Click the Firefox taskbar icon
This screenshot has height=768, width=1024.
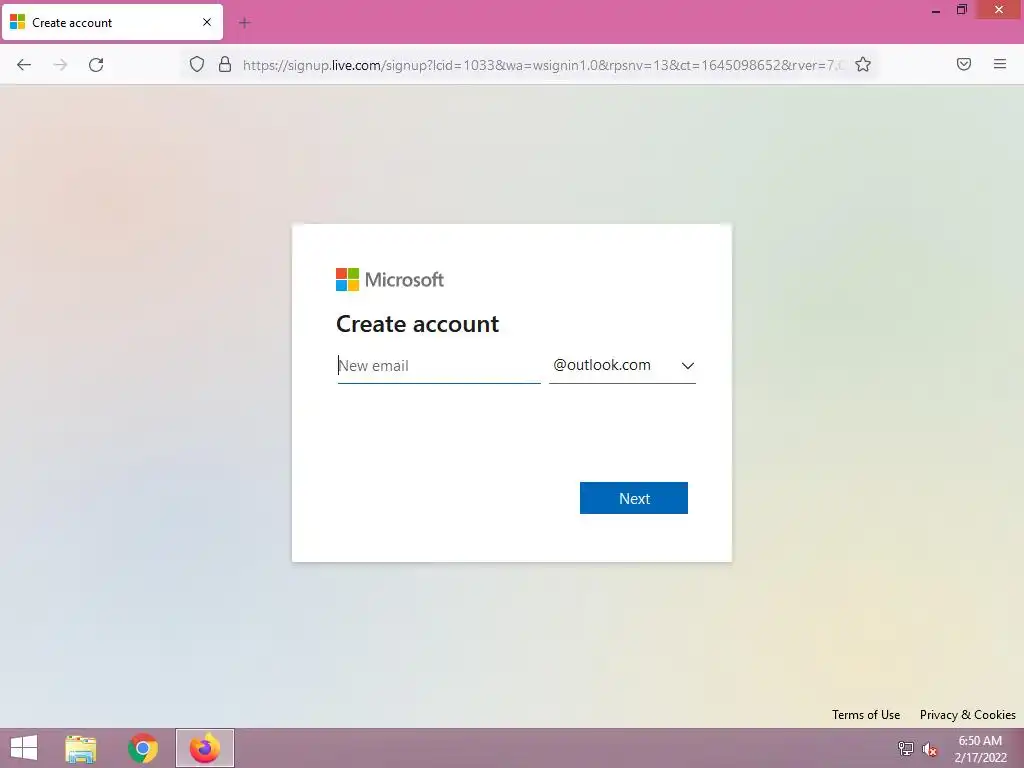(x=204, y=748)
